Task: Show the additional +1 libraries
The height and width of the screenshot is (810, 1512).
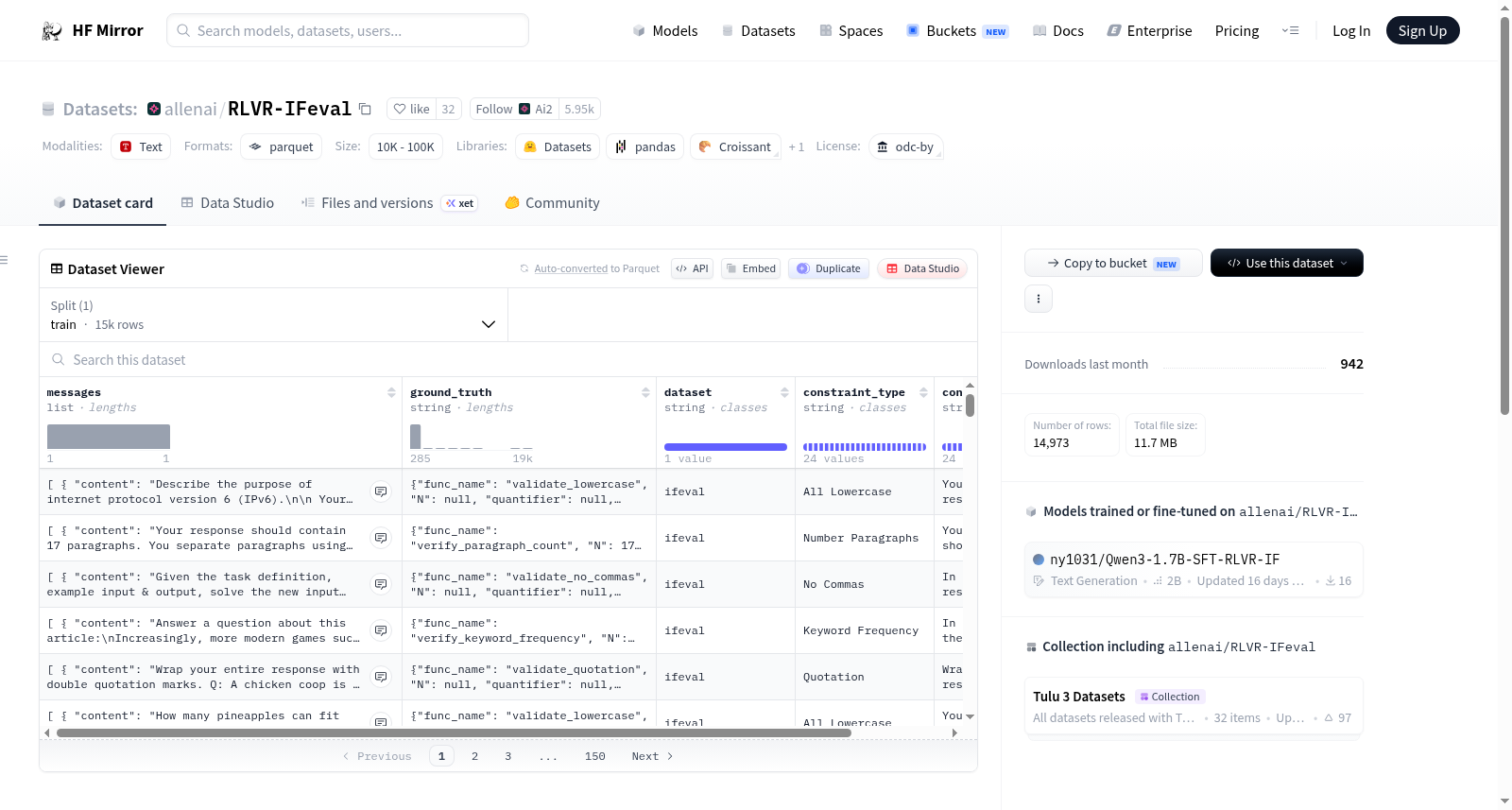Action: coord(797,147)
